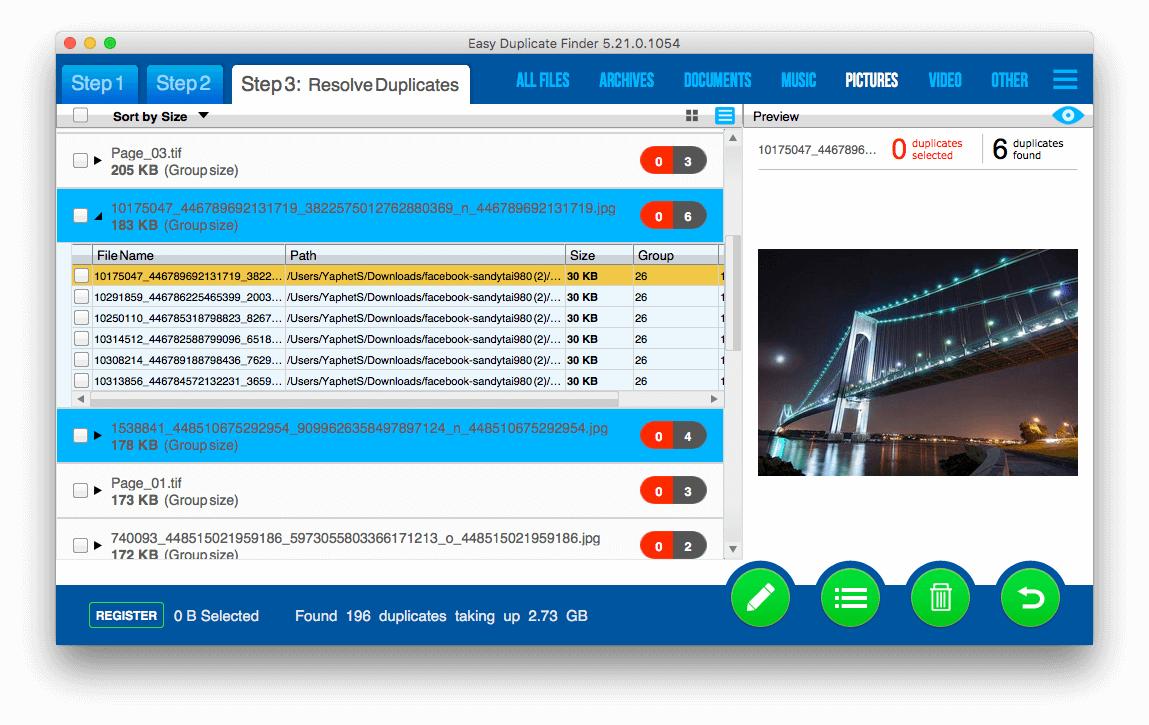Open the Step 1 tab
Screen dimensions: 1149x725
click(x=98, y=84)
